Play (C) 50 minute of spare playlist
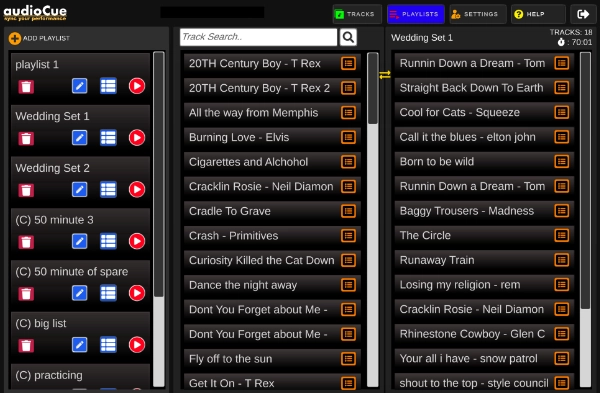Image resolution: width=600 pixels, height=393 pixels. click(137, 293)
